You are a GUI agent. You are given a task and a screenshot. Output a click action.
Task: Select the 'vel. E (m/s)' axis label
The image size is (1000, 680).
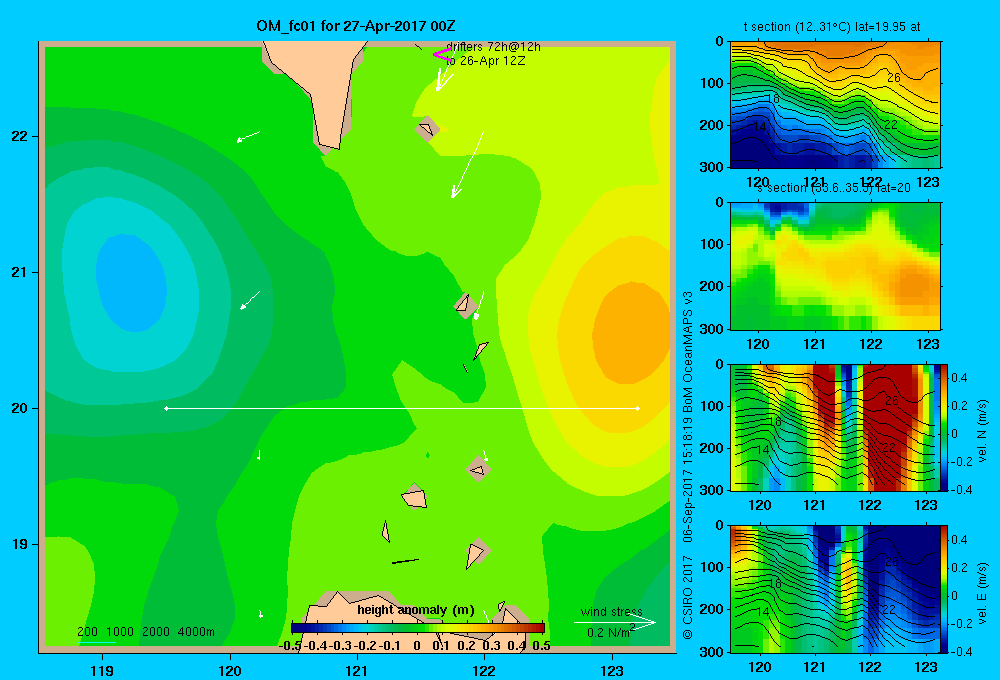click(982, 593)
